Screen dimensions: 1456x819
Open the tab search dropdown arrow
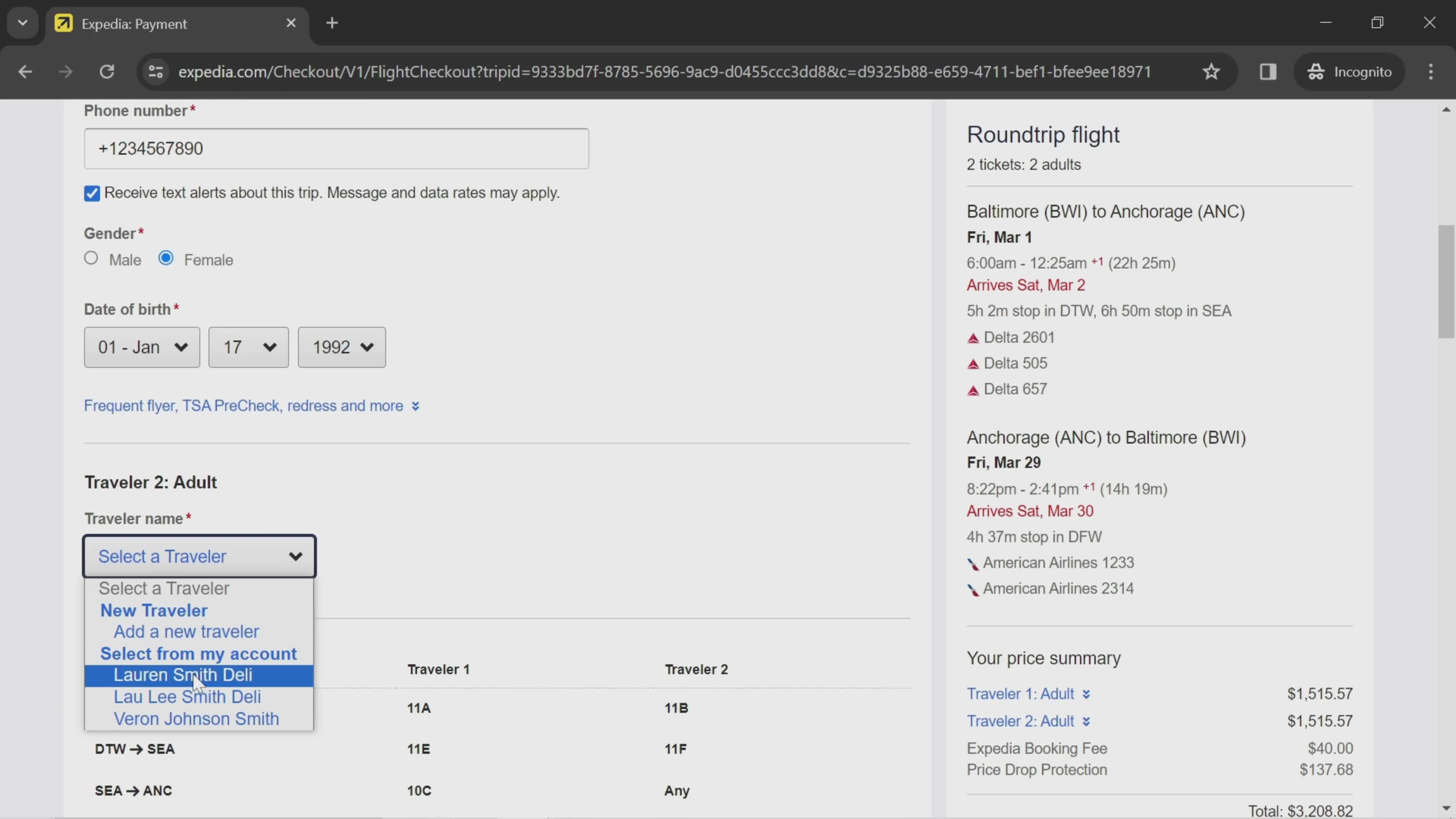[23, 23]
